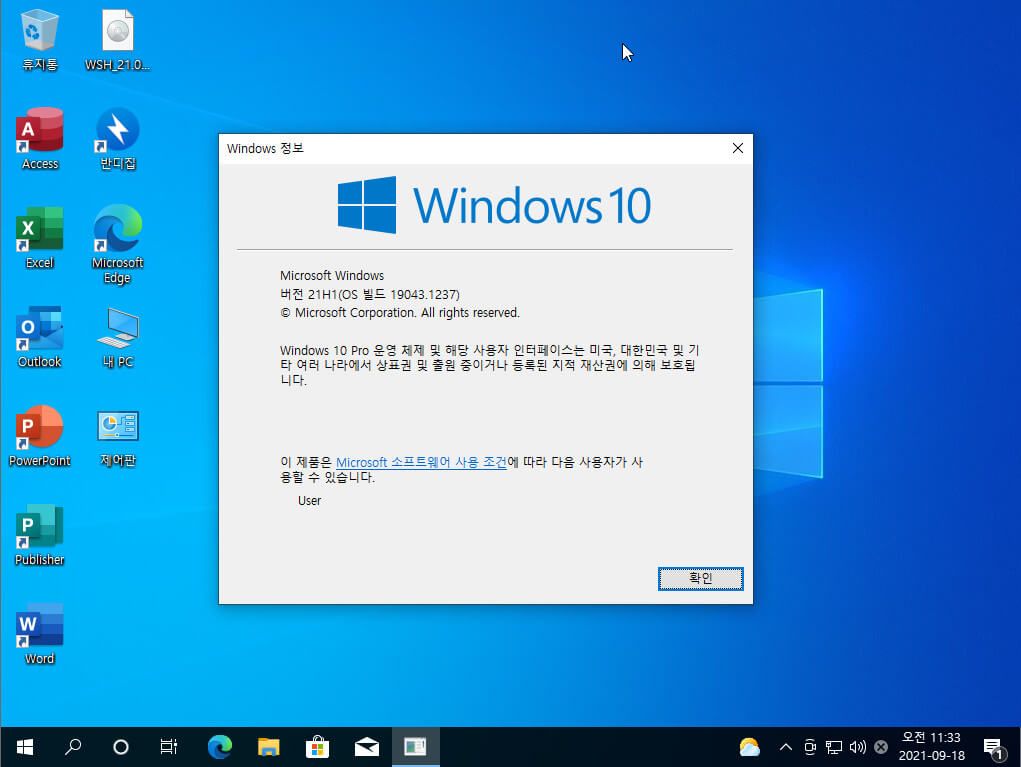The width and height of the screenshot is (1021, 767).
Task: Open File Explorer from taskbar
Action: pyautogui.click(x=268, y=747)
